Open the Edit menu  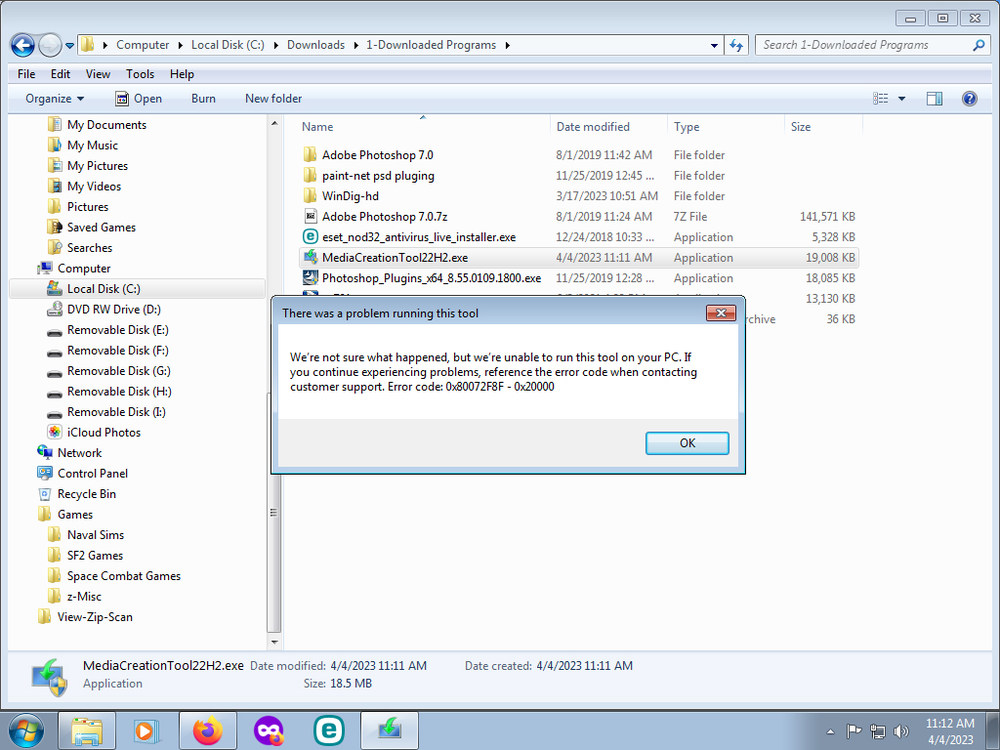tap(61, 74)
